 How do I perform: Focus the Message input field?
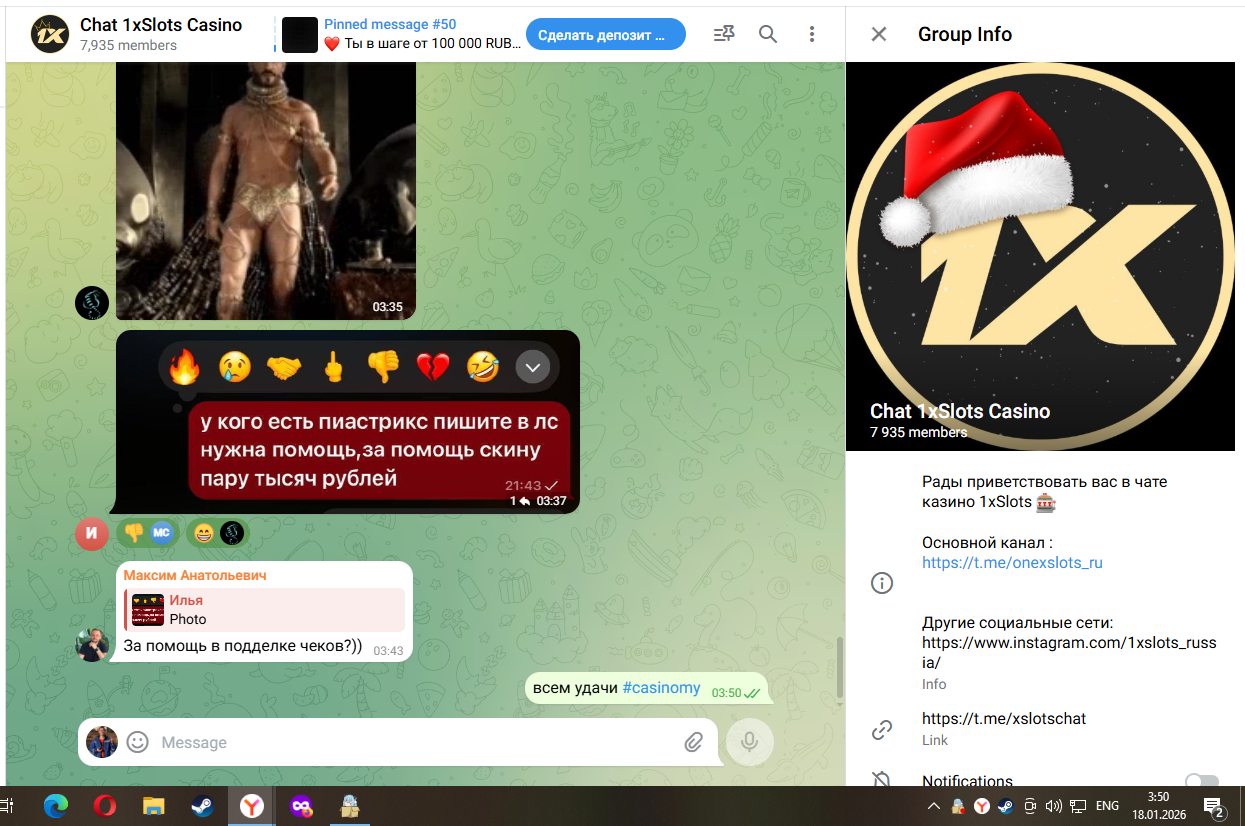[415, 742]
